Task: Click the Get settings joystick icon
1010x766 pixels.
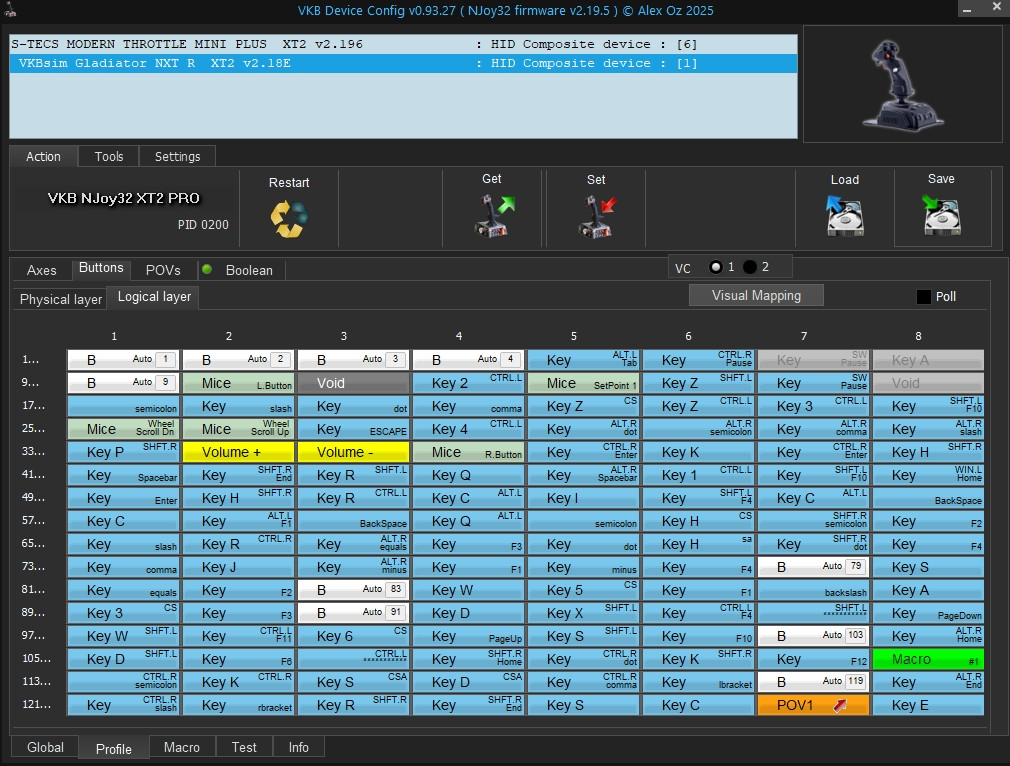Action: click(493, 216)
